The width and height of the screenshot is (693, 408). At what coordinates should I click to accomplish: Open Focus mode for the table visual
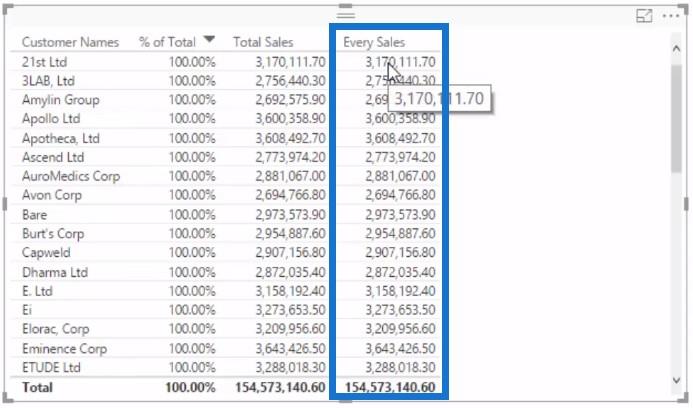(644, 16)
